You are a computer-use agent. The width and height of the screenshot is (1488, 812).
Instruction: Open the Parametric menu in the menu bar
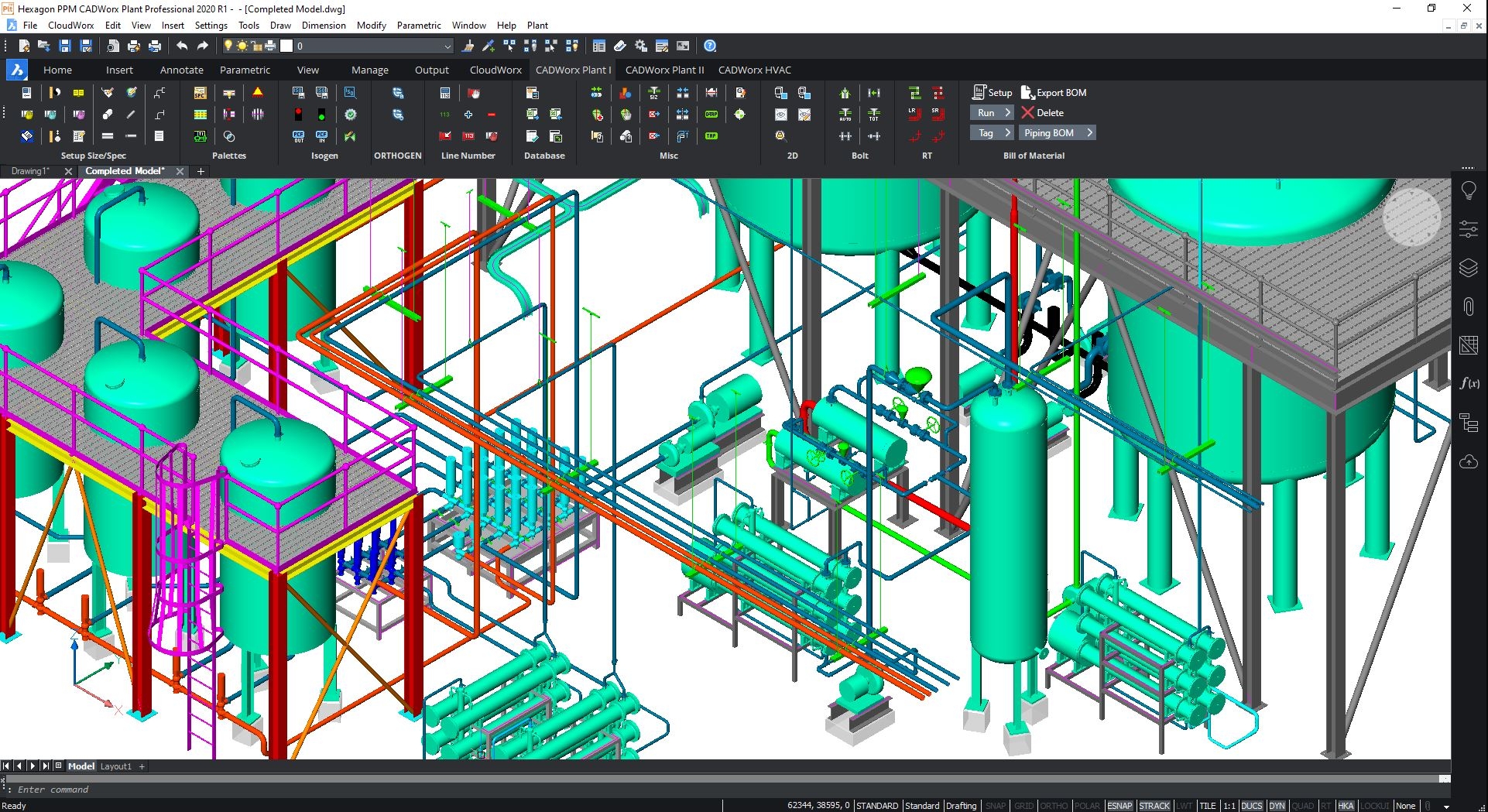pyautogui.click(x=419, y=26)
